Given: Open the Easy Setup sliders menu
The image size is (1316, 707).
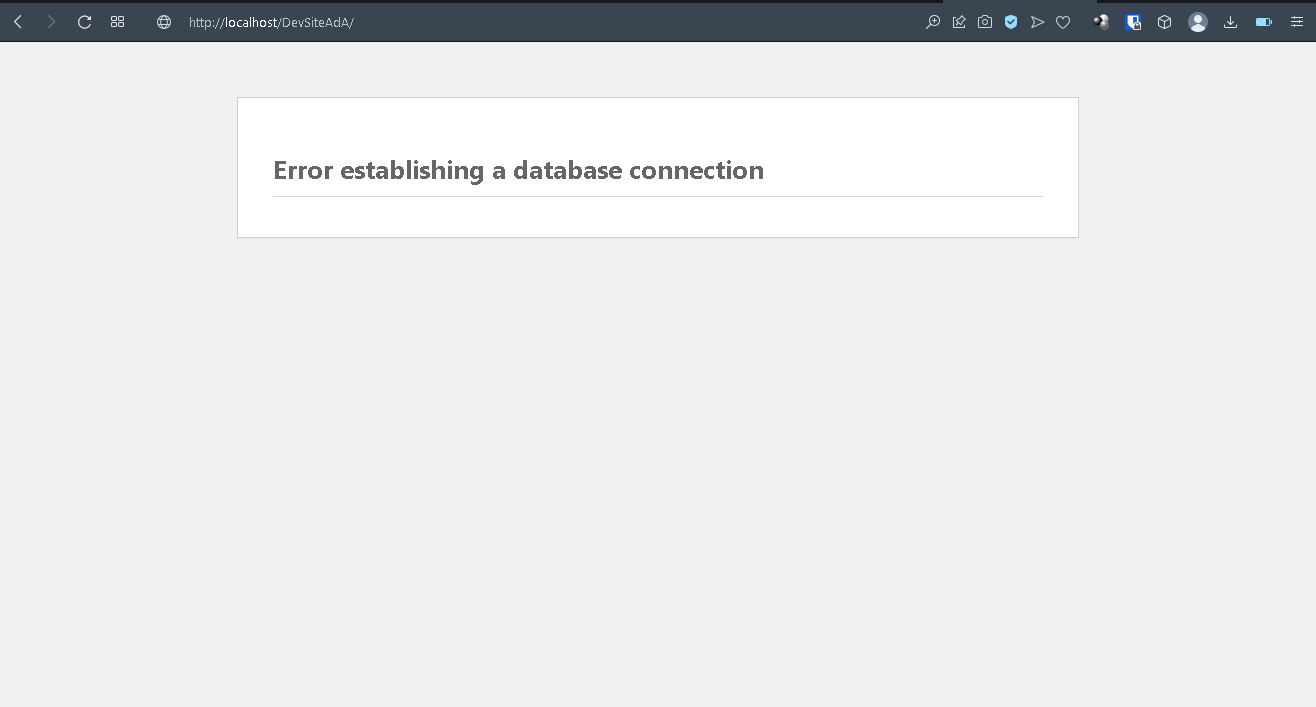Looking at the screenshot, I should (x=1297, y=22).
